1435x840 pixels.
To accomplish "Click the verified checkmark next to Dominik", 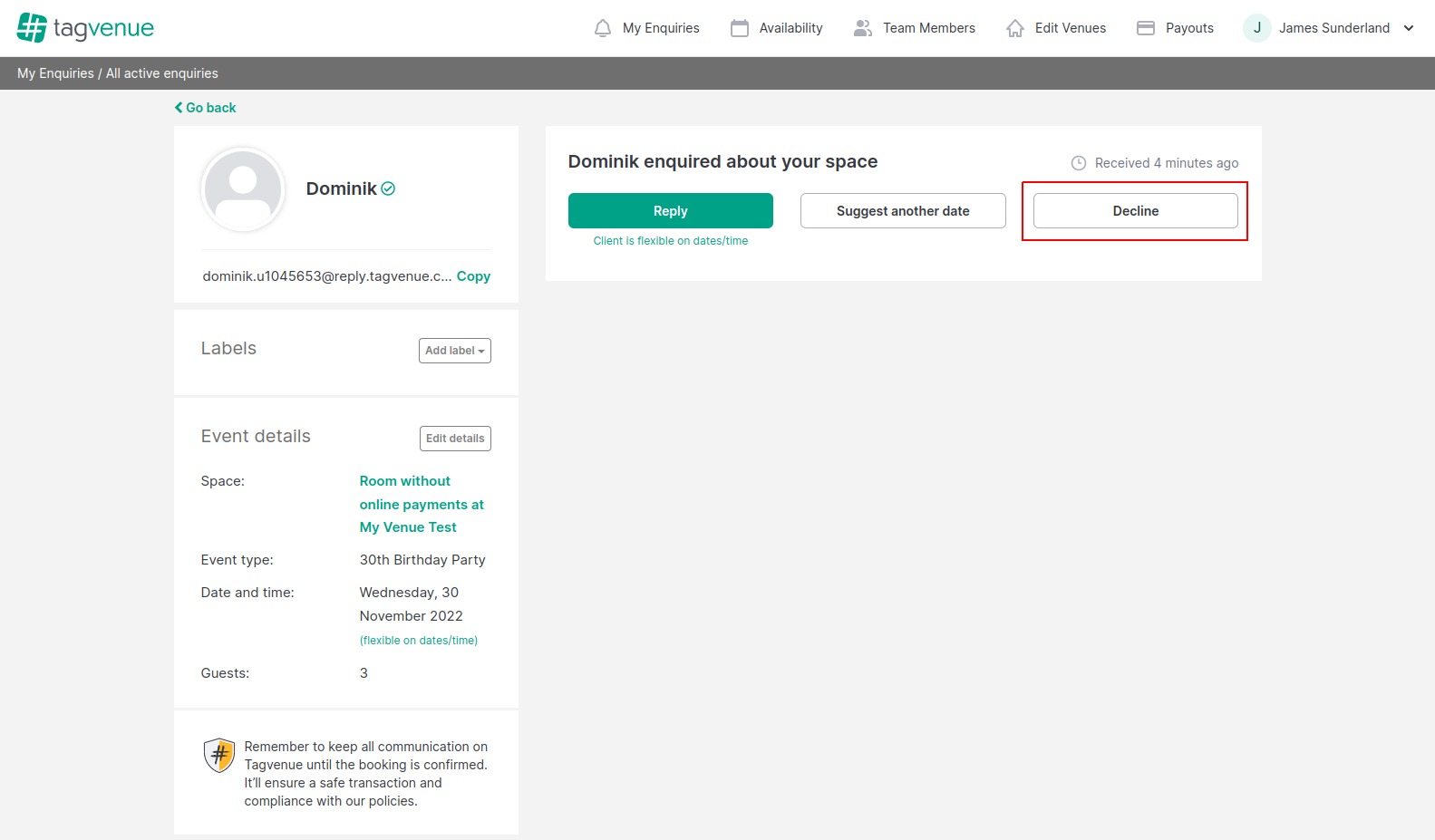I will point(388,188).
